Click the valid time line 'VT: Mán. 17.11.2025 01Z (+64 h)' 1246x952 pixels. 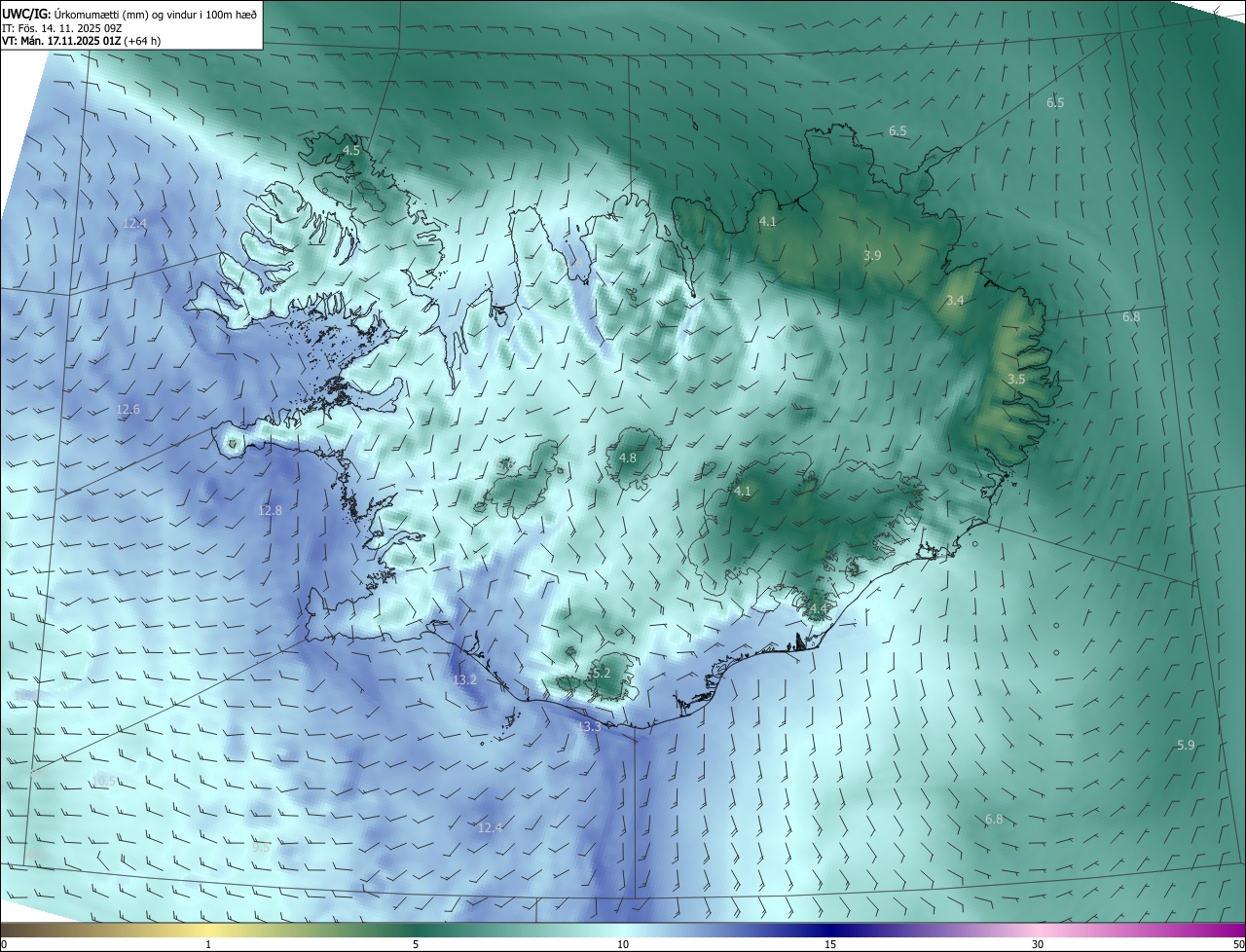[81, 41]
